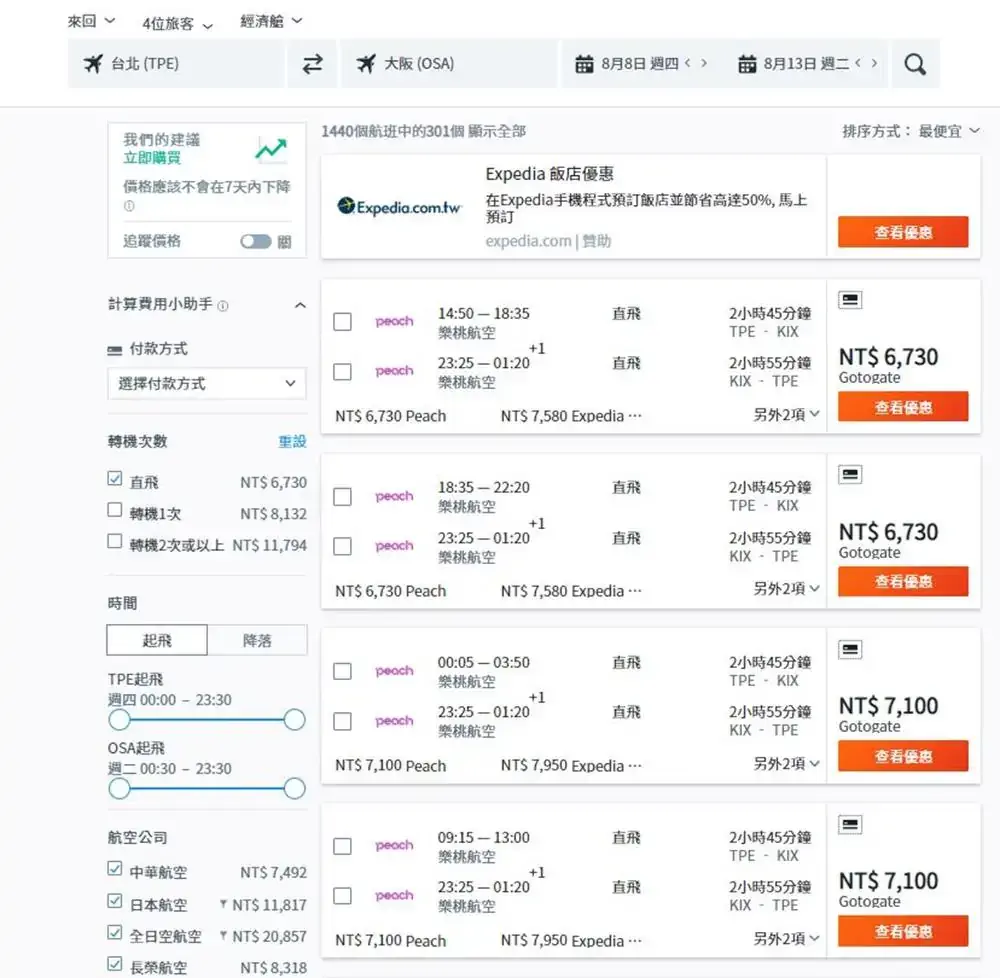
Task: Click payment card icon on 09:15 flight card
Action: 849,824
